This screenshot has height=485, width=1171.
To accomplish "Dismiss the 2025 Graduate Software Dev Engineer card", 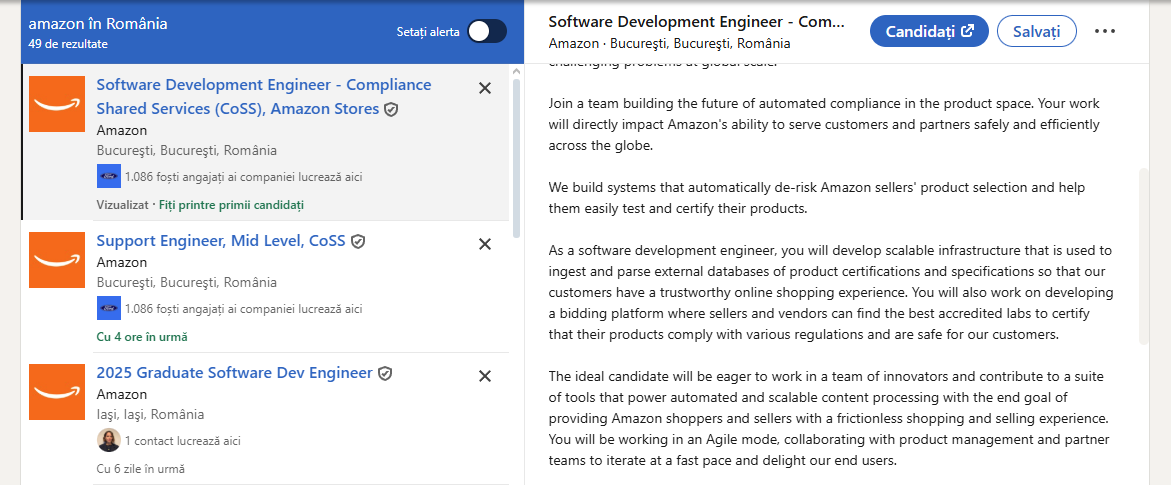I will click(485, 376).
